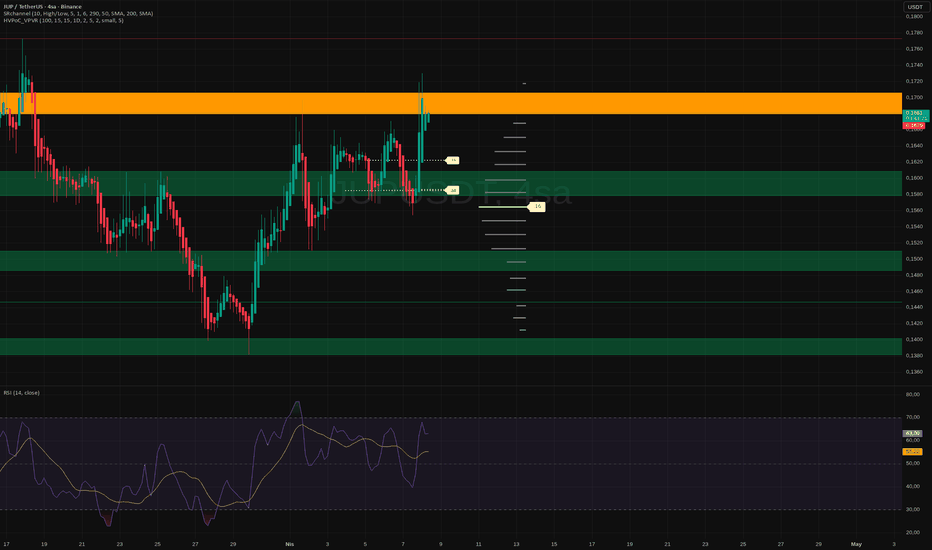Click the 13 date label on time axis

(516, 544)
